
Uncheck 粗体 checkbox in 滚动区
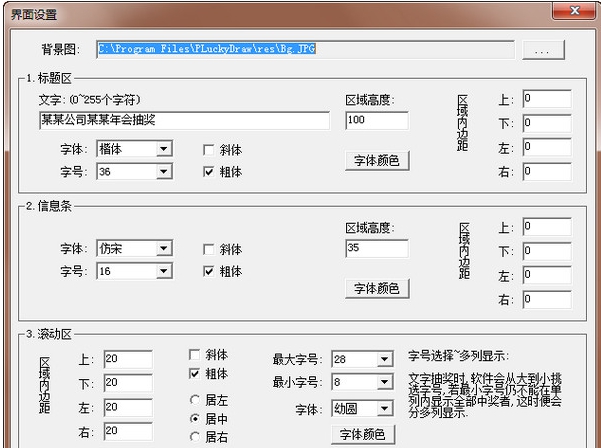pyautogui.click(x=194, y=373)
